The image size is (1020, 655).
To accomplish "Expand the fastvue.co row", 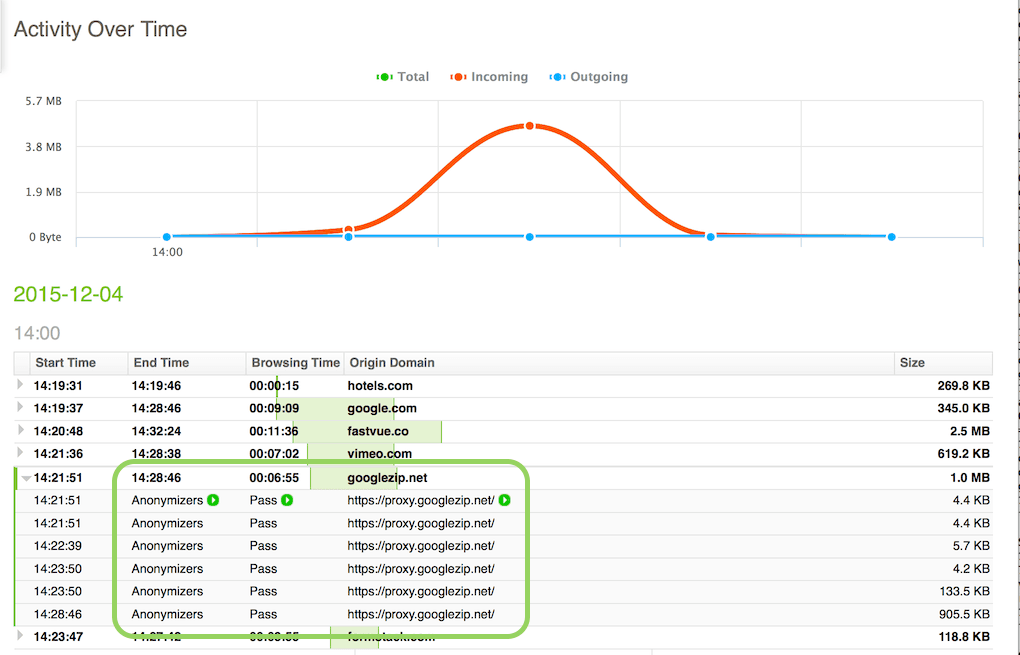I will pyautogui.click(x=20, y=430).
